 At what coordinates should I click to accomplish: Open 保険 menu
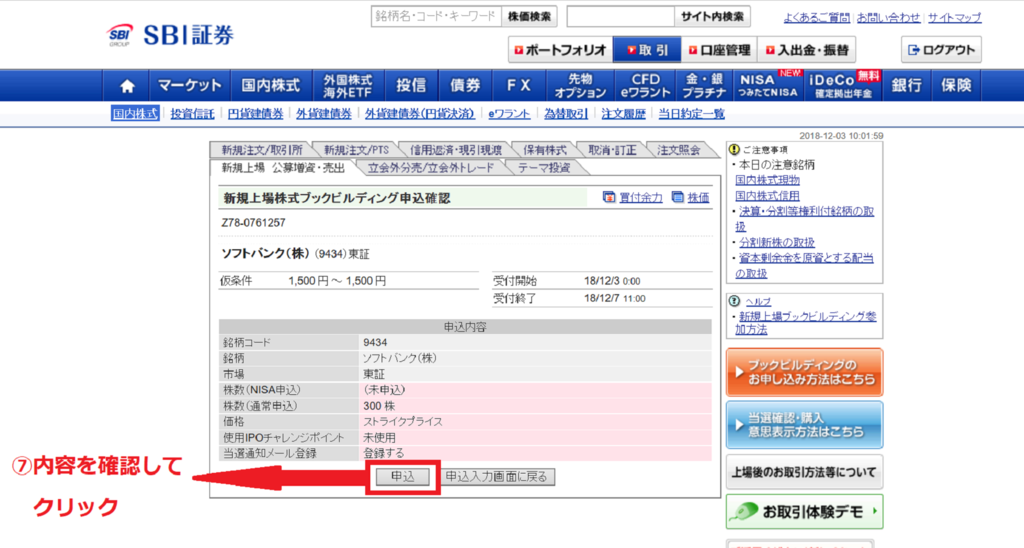[956, 86]
